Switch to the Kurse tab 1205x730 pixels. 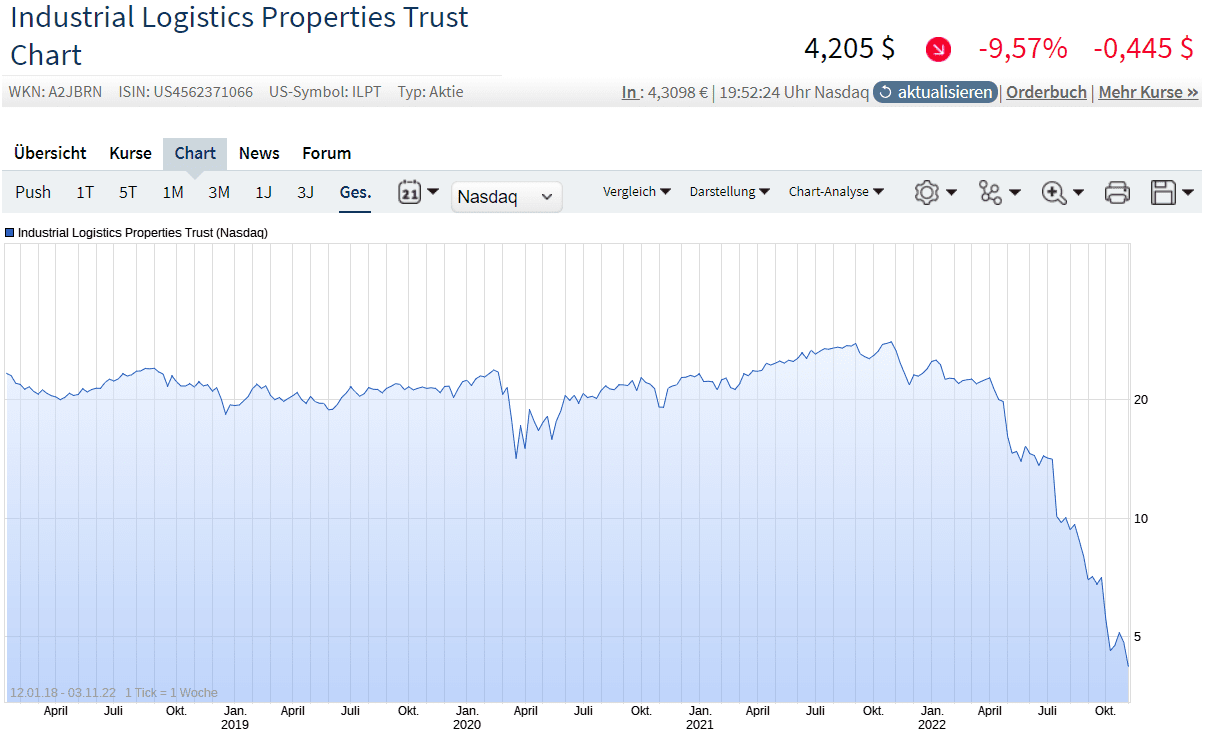click(x=131, y=153)
